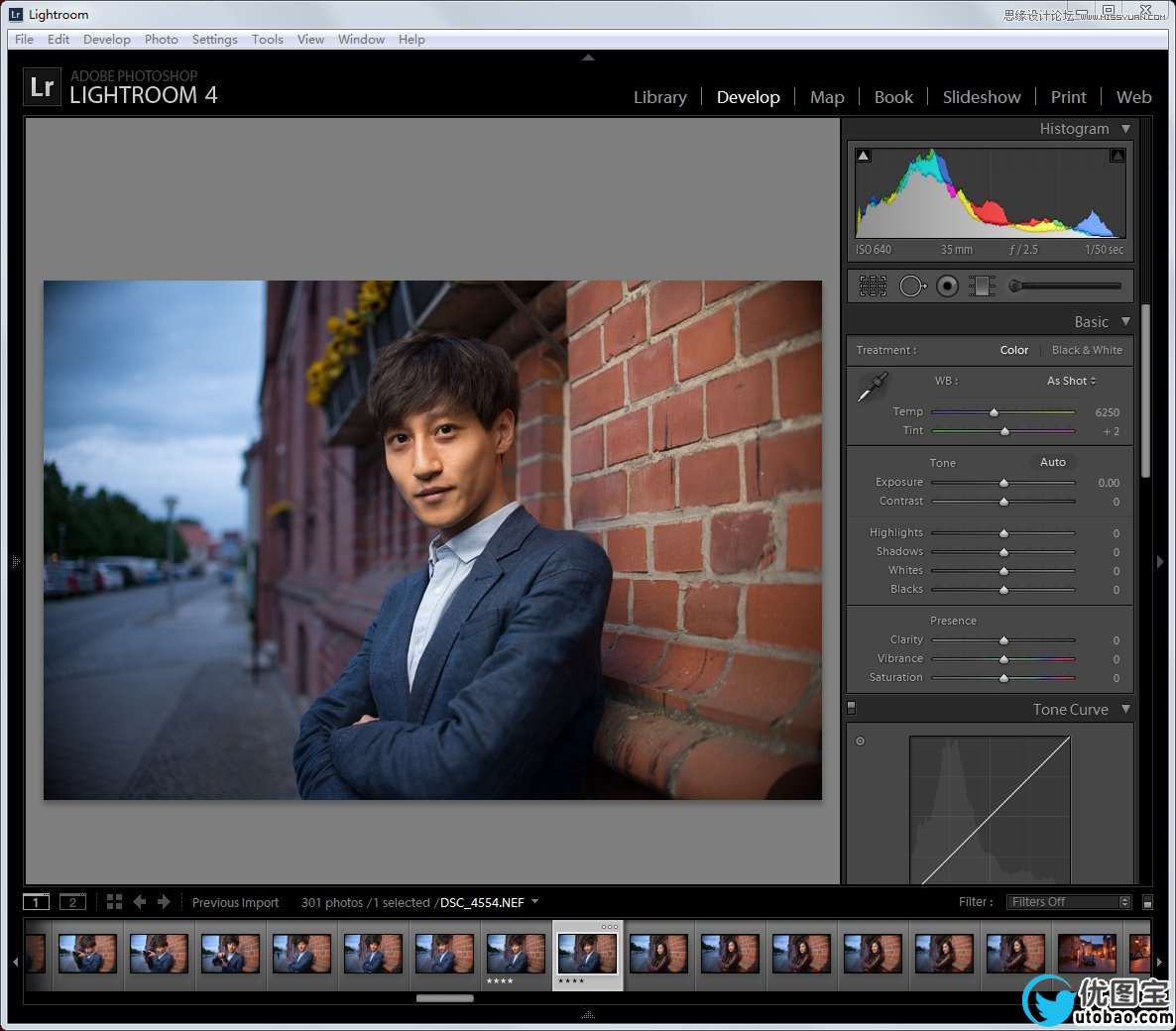Open the View menu

310,39
